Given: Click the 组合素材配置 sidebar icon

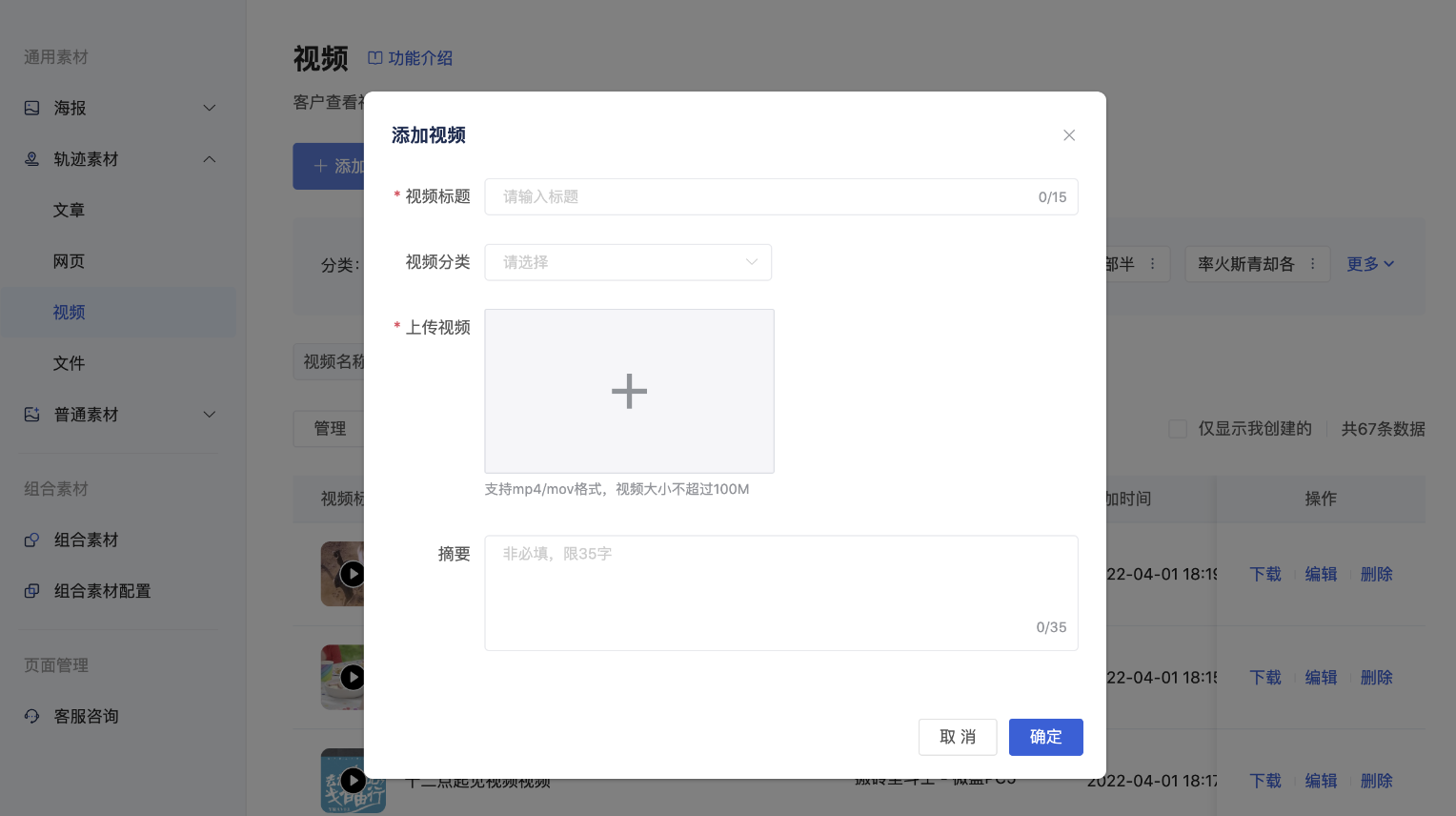Looking at the screenshot, I should pos(31,591).
